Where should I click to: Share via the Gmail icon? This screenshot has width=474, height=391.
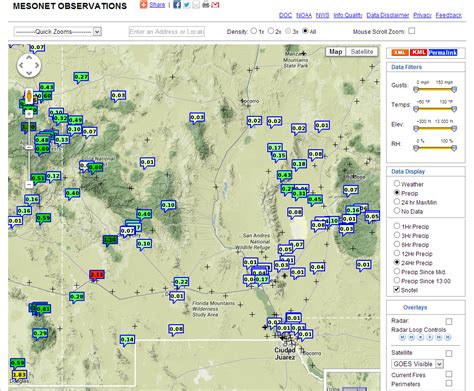[x=215, y=5]
